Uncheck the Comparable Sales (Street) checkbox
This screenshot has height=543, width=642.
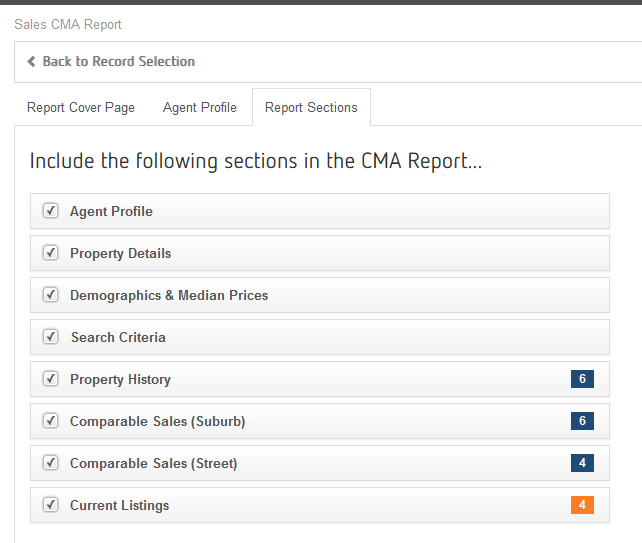tap(50, 463)
